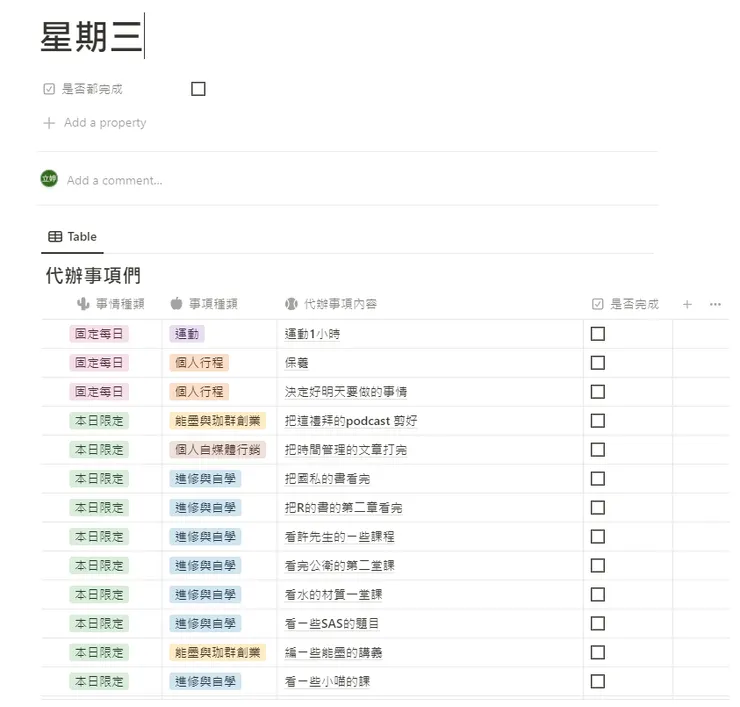The width and height of the screenshot is (740, 707).
Task: Tick the 看許先生的一些課程 checkbox
Action: pyautogui.click(x=598, y=537)
